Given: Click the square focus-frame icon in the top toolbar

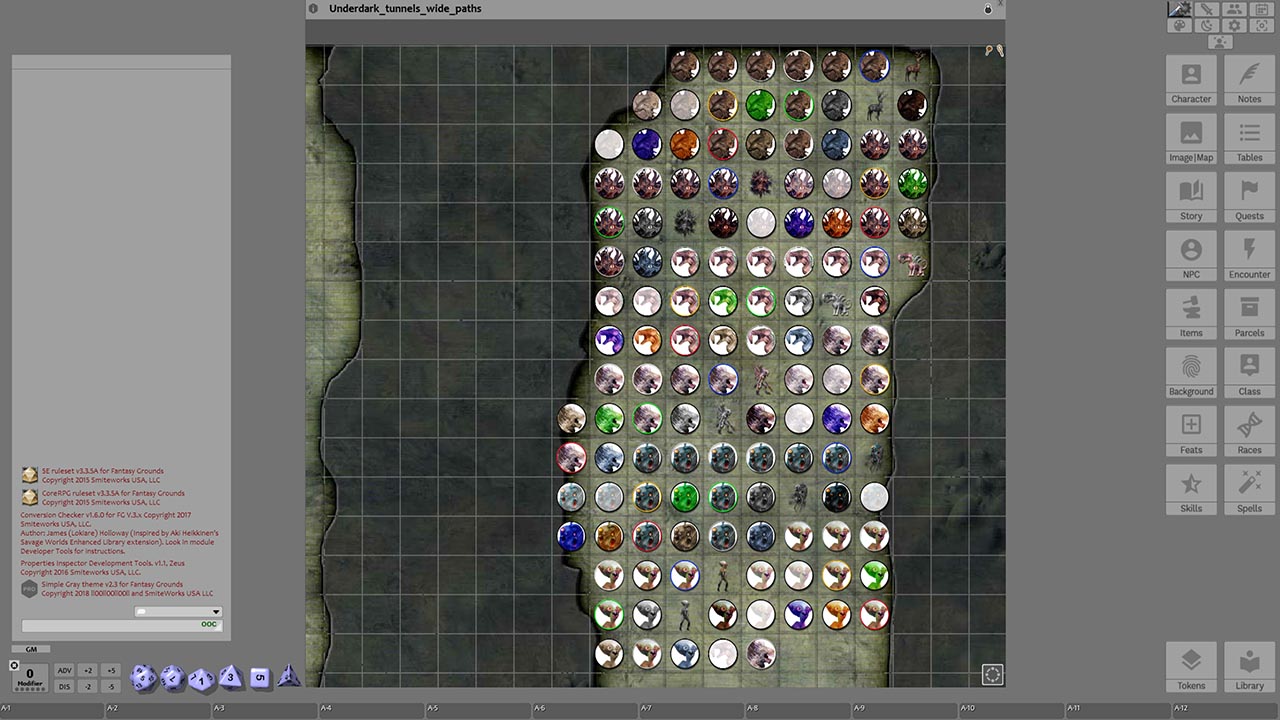Looking at the screenshot, I should [1262, 25].
